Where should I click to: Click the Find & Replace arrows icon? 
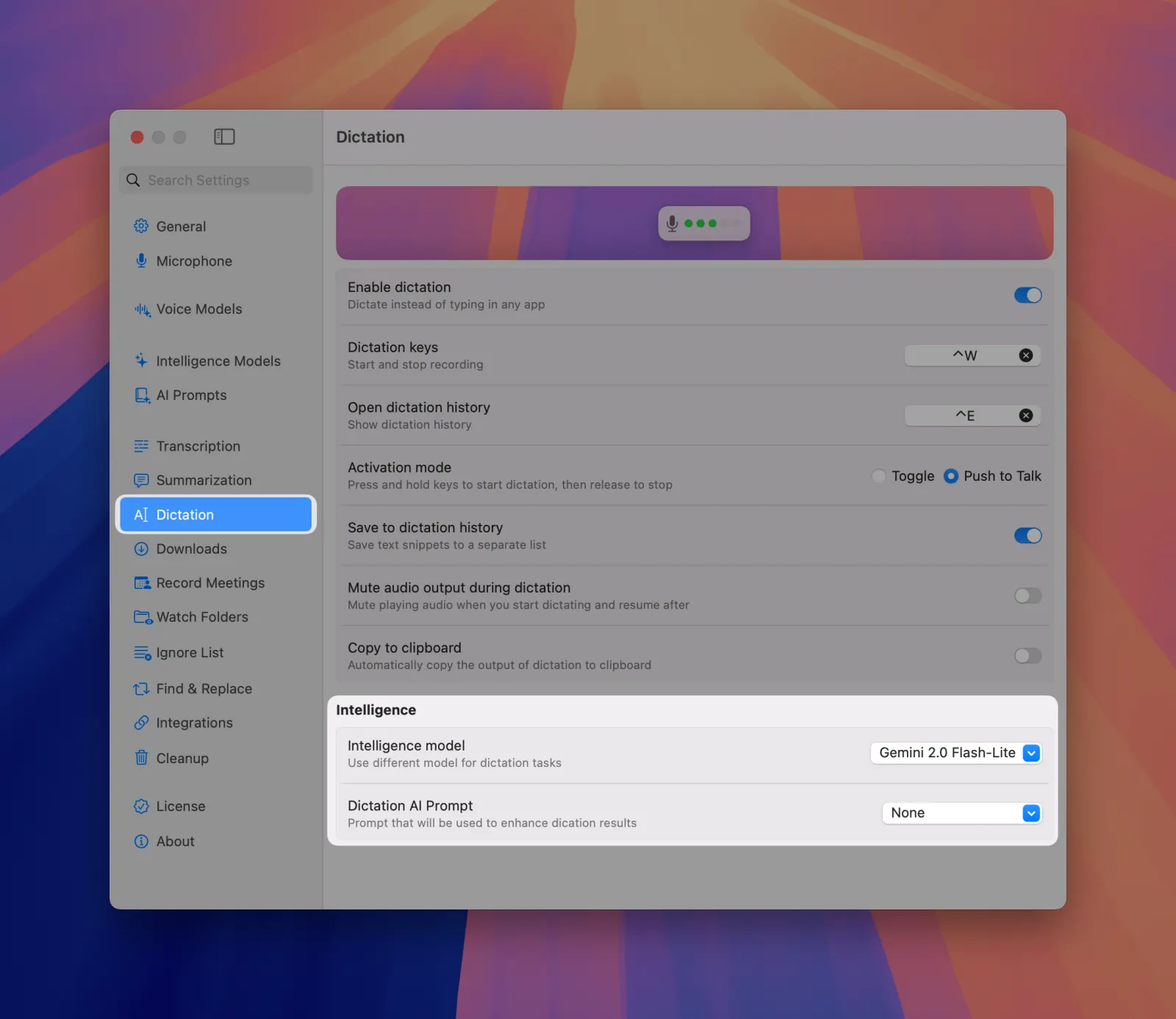pos(141,689)
